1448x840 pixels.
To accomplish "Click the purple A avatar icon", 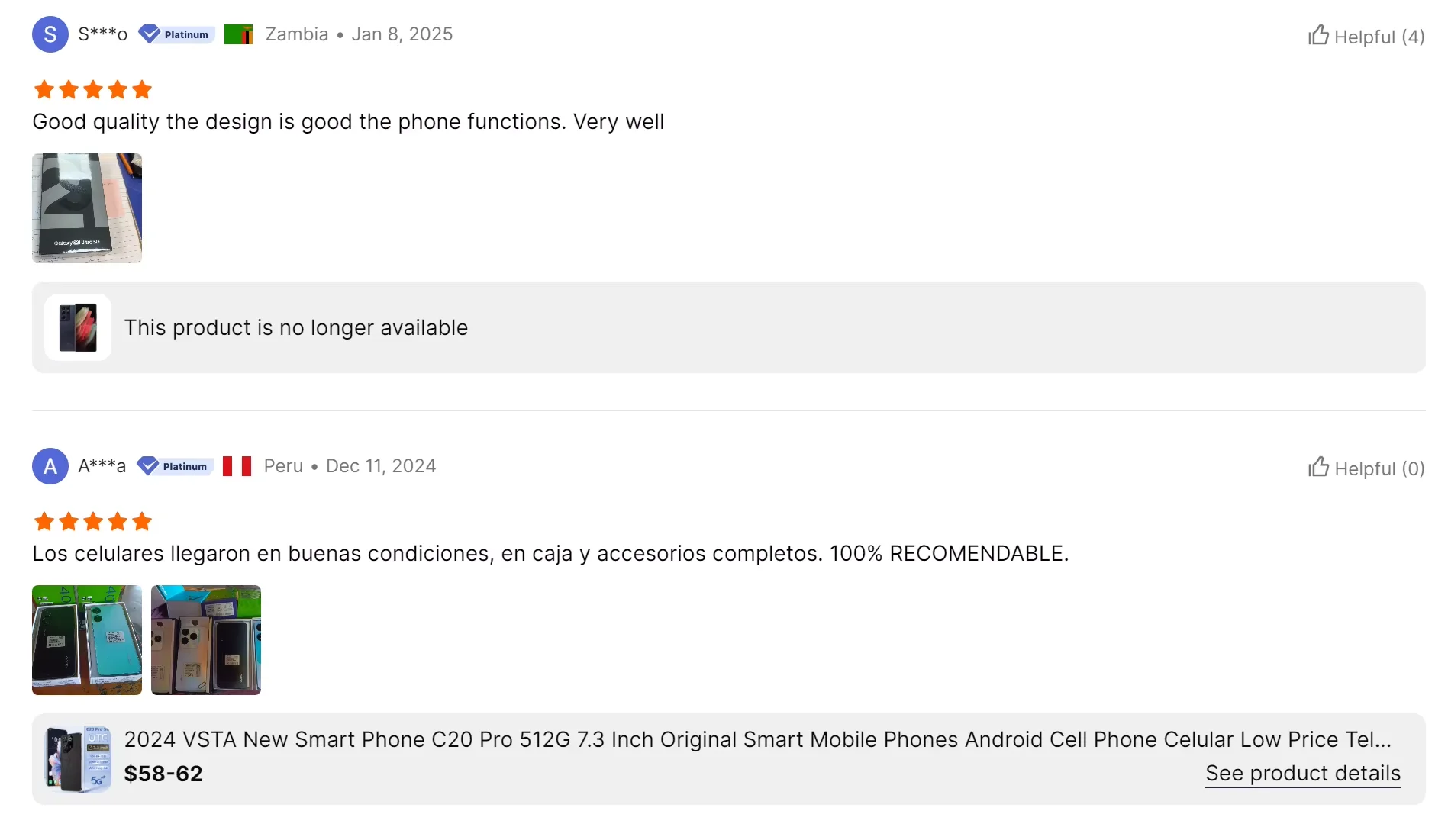I will coord(50,466).
